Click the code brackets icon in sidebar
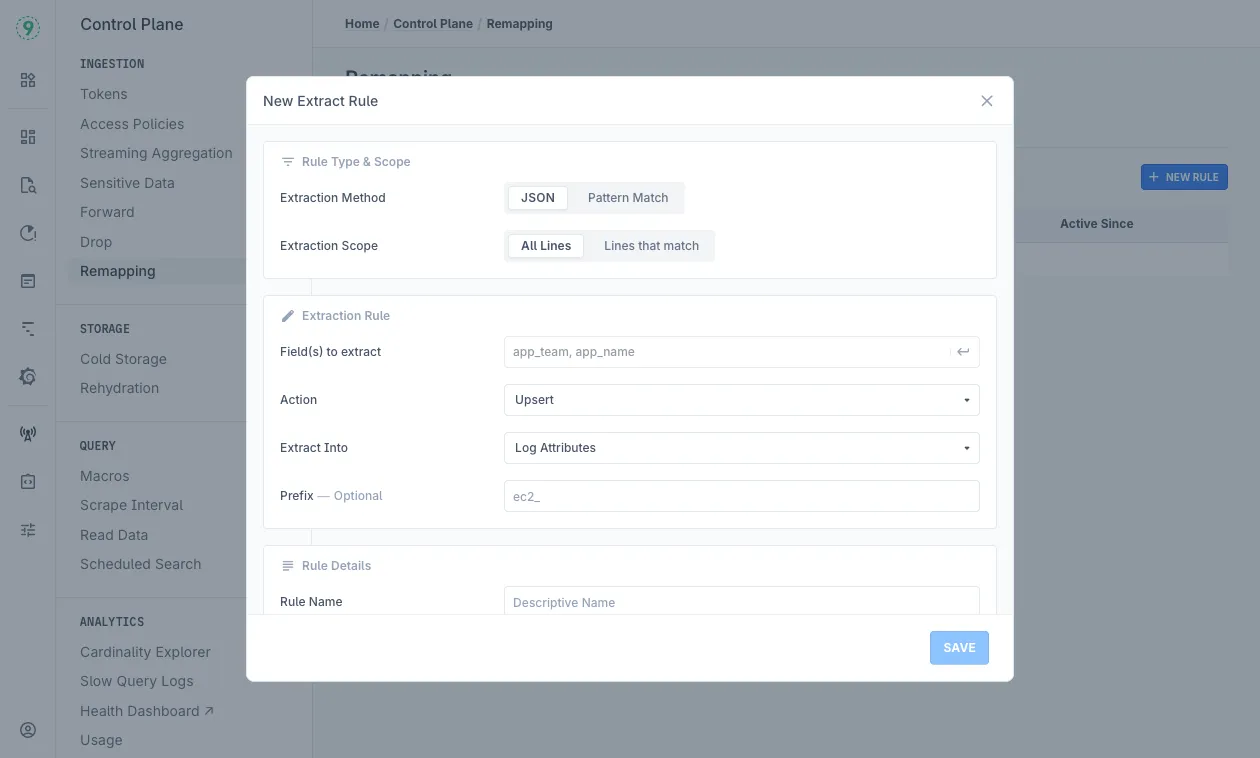This screenshot has height=758, width=1260. tap(28, 482)
